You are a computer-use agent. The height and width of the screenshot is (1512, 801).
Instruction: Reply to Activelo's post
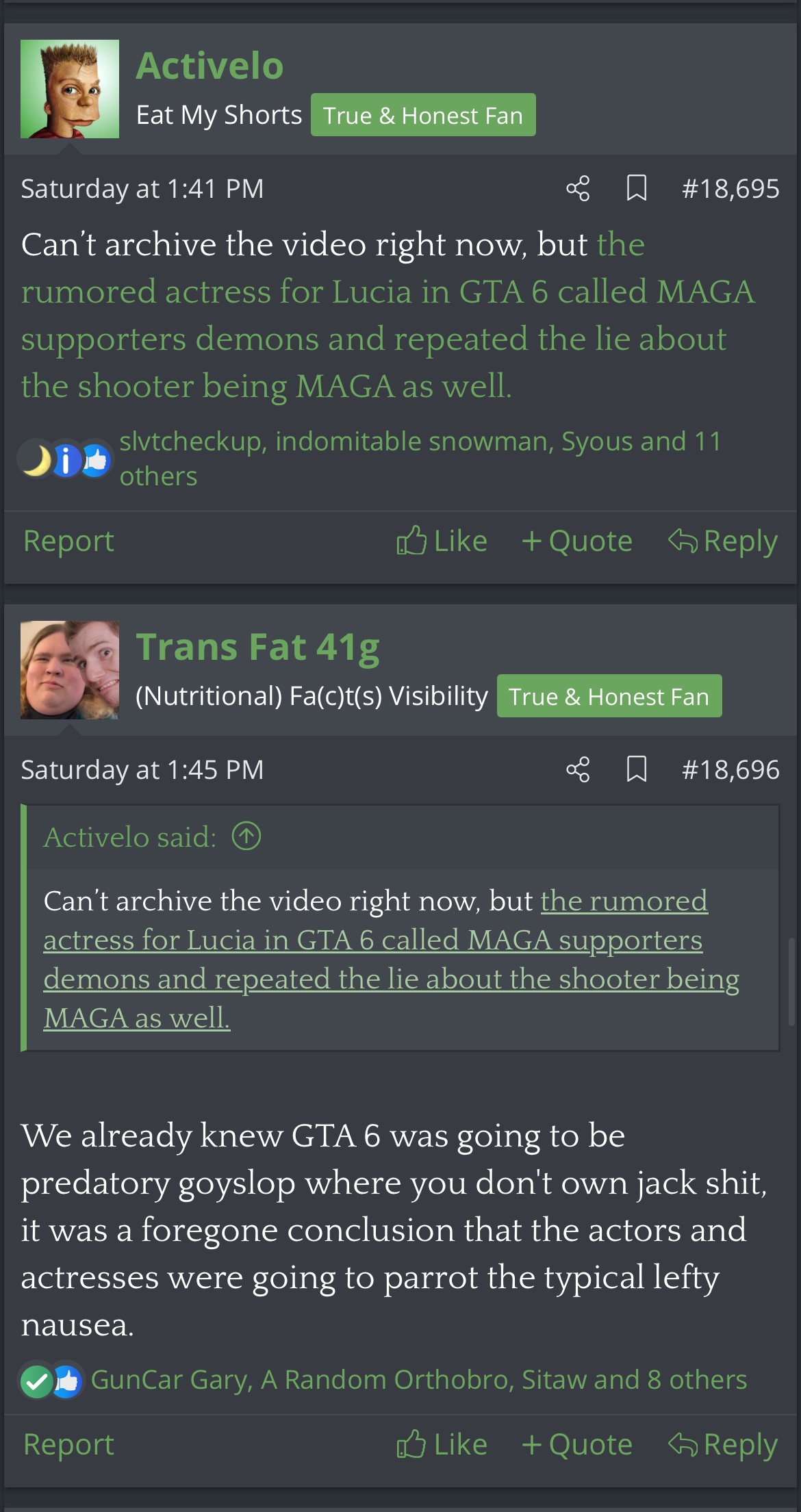[723, 541]
